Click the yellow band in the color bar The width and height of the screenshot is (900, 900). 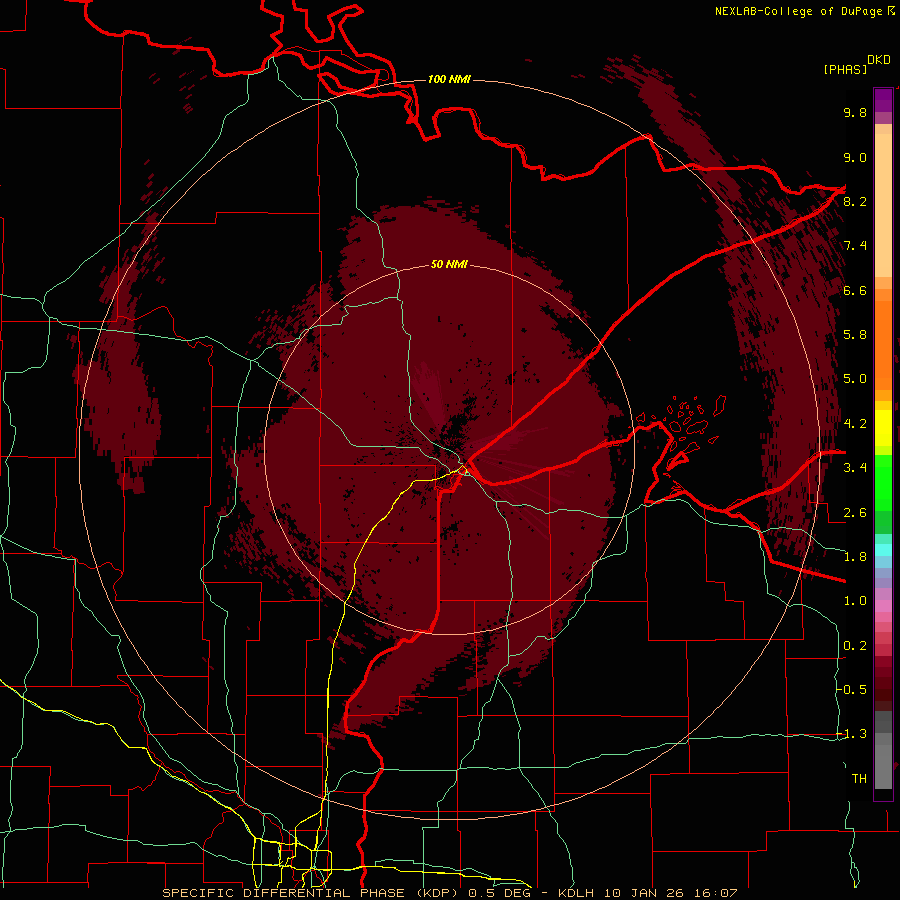(883, 428)
